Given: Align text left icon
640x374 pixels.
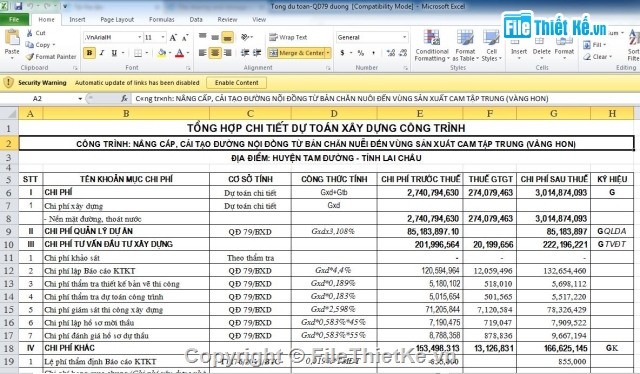Looking at the screenshot, I should pyautogui.click(x=202, y=53).
